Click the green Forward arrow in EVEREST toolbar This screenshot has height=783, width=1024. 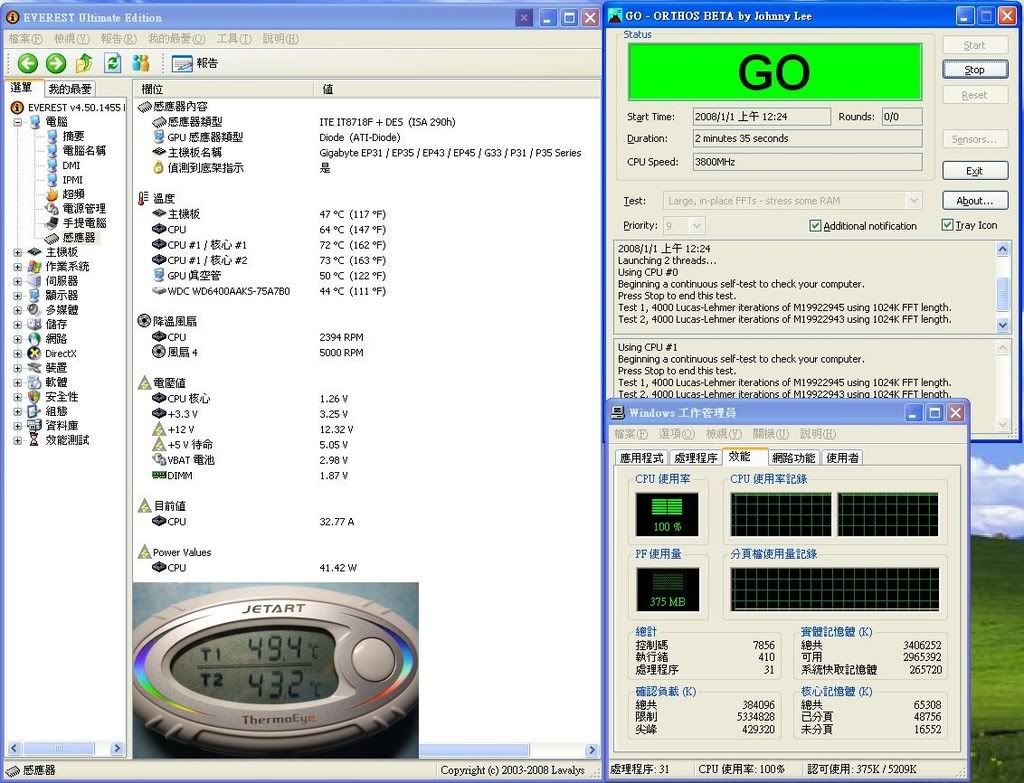(56, 63)
